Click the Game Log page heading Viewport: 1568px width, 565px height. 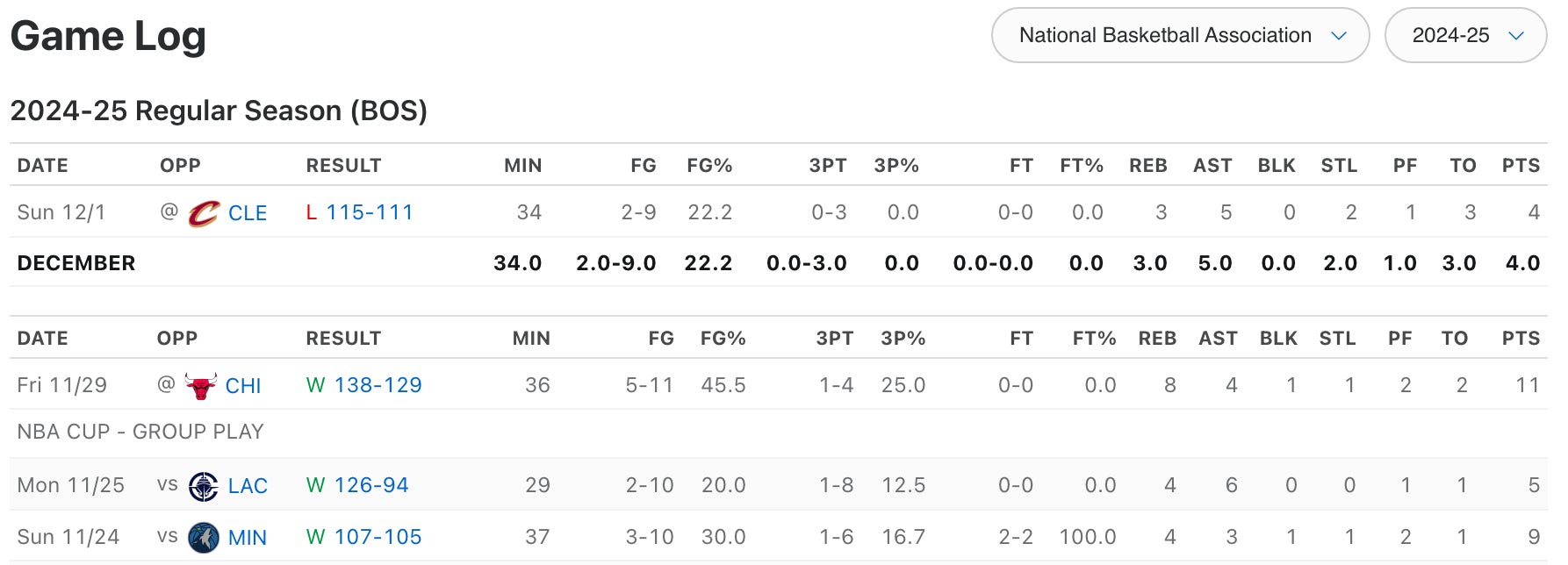click(108, 37)
